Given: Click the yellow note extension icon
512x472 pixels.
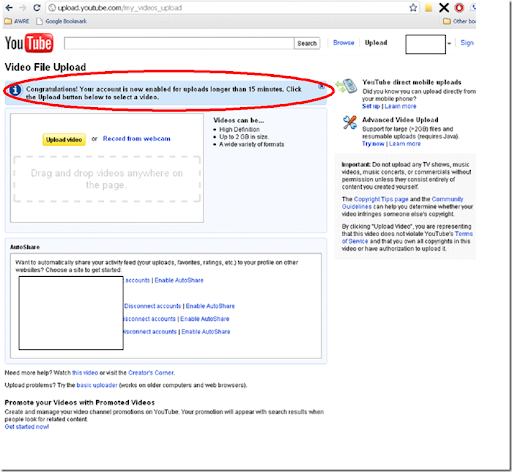Looking at the screenshot, I should pos(429,8).
